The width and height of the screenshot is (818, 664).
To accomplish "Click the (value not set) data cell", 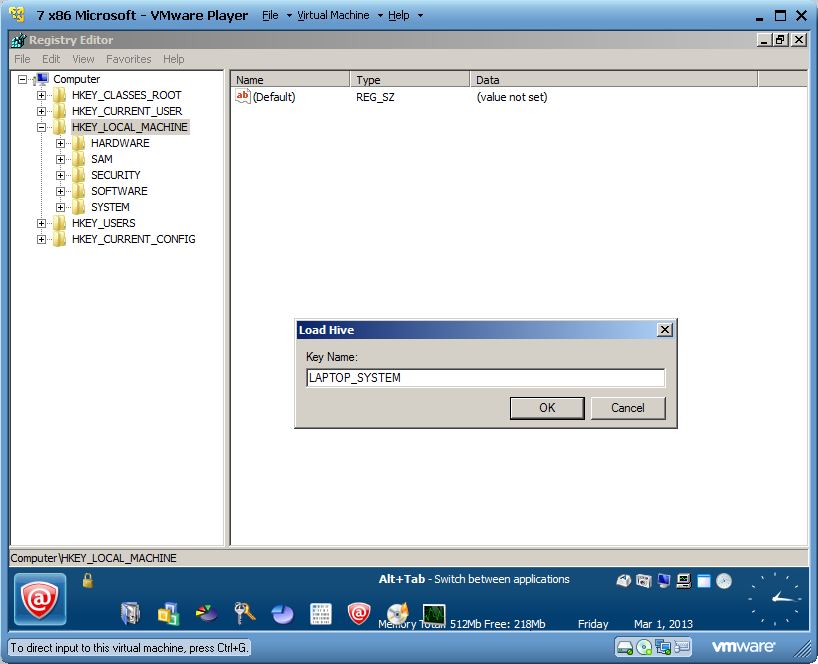I will (512, 97).
